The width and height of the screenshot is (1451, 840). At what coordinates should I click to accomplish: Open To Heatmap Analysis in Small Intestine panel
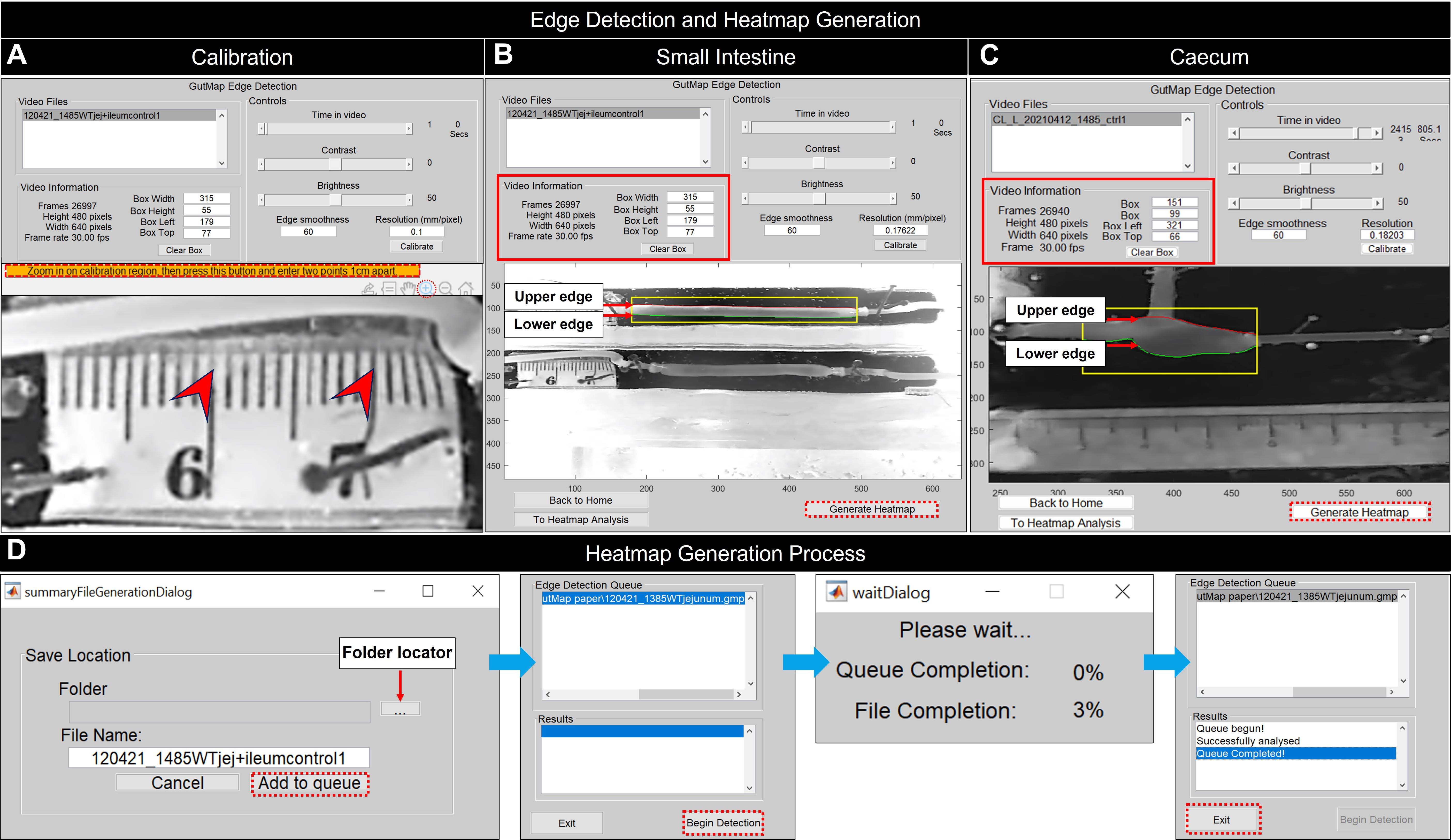tap(580, 519)
